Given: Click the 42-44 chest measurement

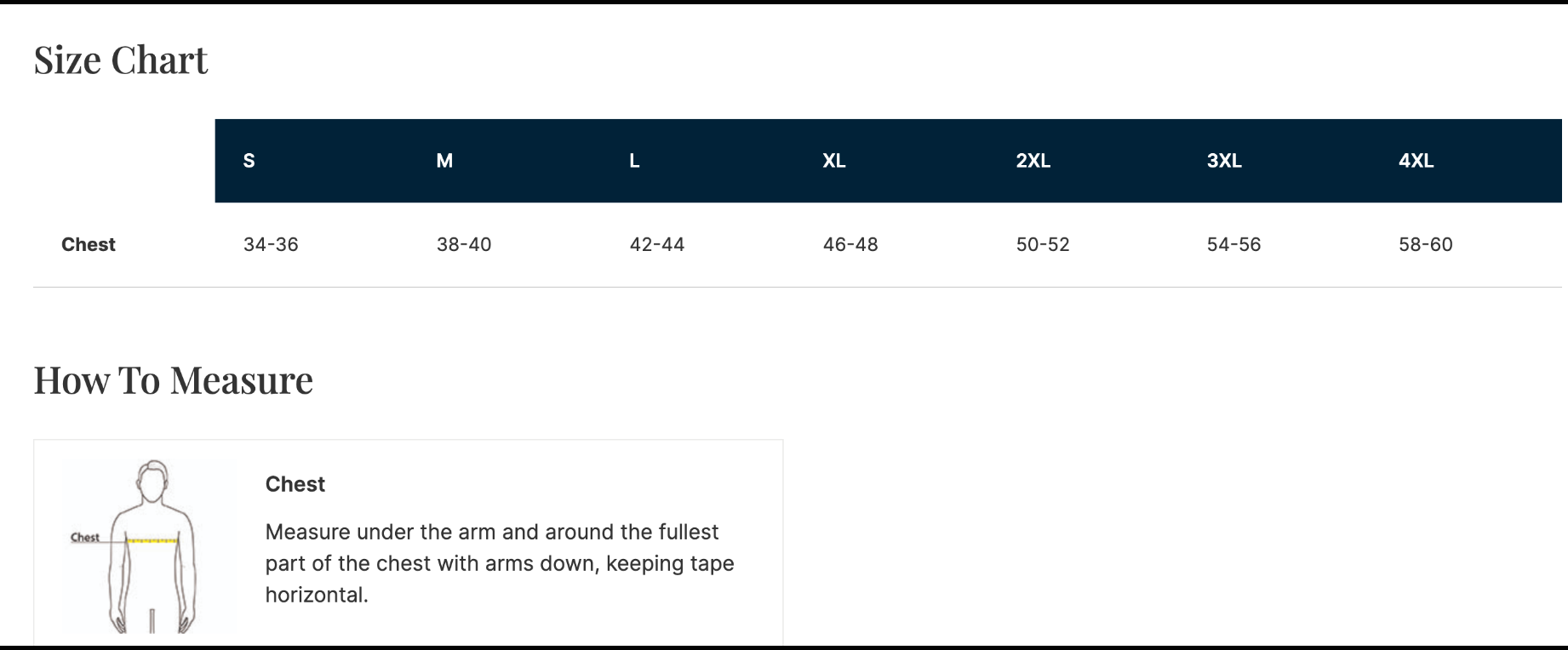Looking at the screenshot, I should [x=657, y=245].
